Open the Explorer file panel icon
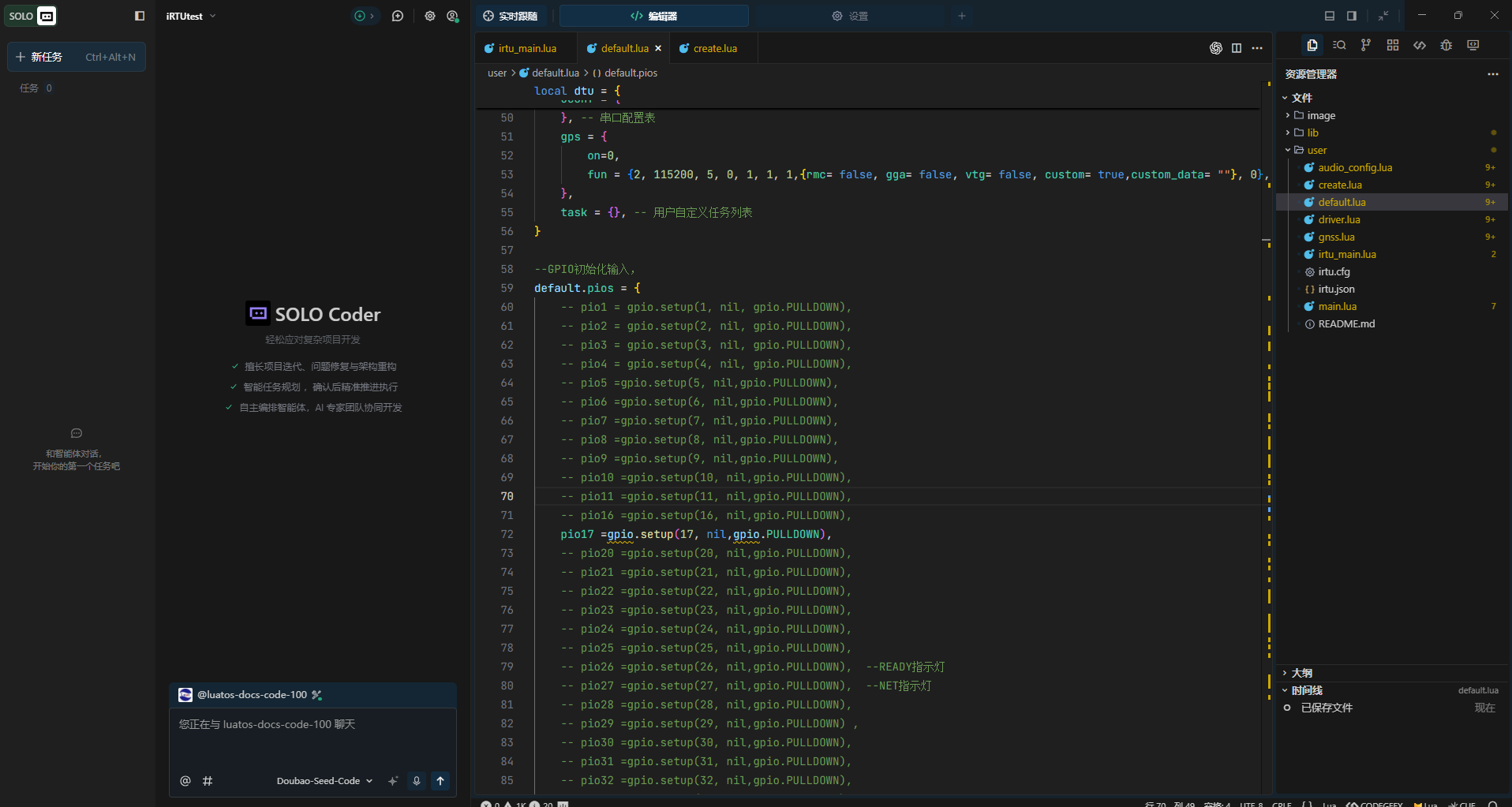The height and width of the screenshot is (807, 1512). click(1312, 45)
